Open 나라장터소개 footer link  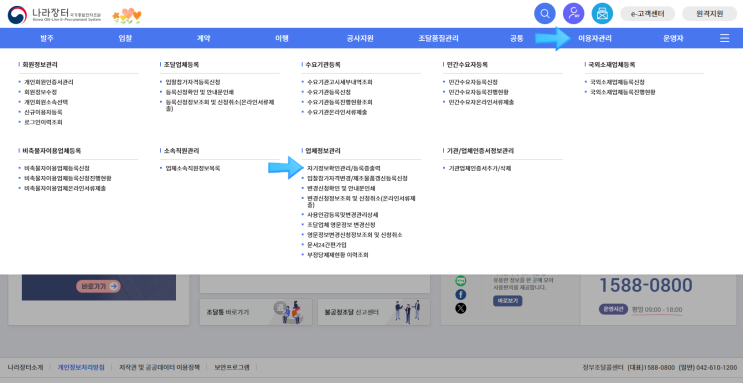click(25, 367)
